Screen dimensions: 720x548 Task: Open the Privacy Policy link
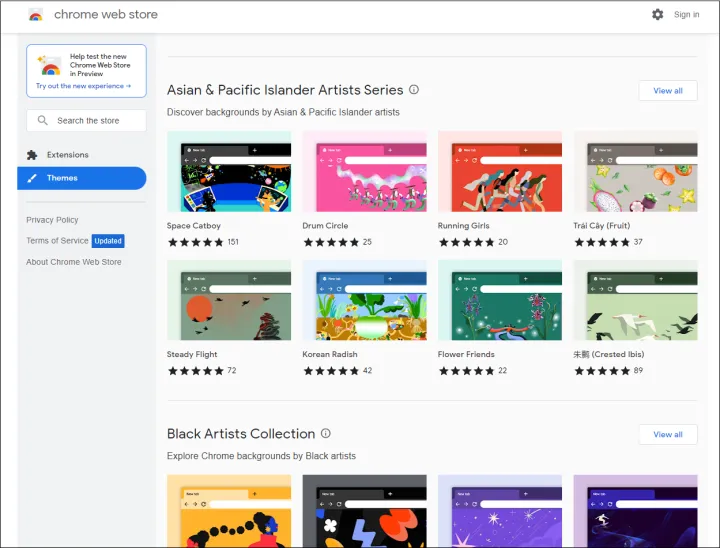click(x=52, y=220)
